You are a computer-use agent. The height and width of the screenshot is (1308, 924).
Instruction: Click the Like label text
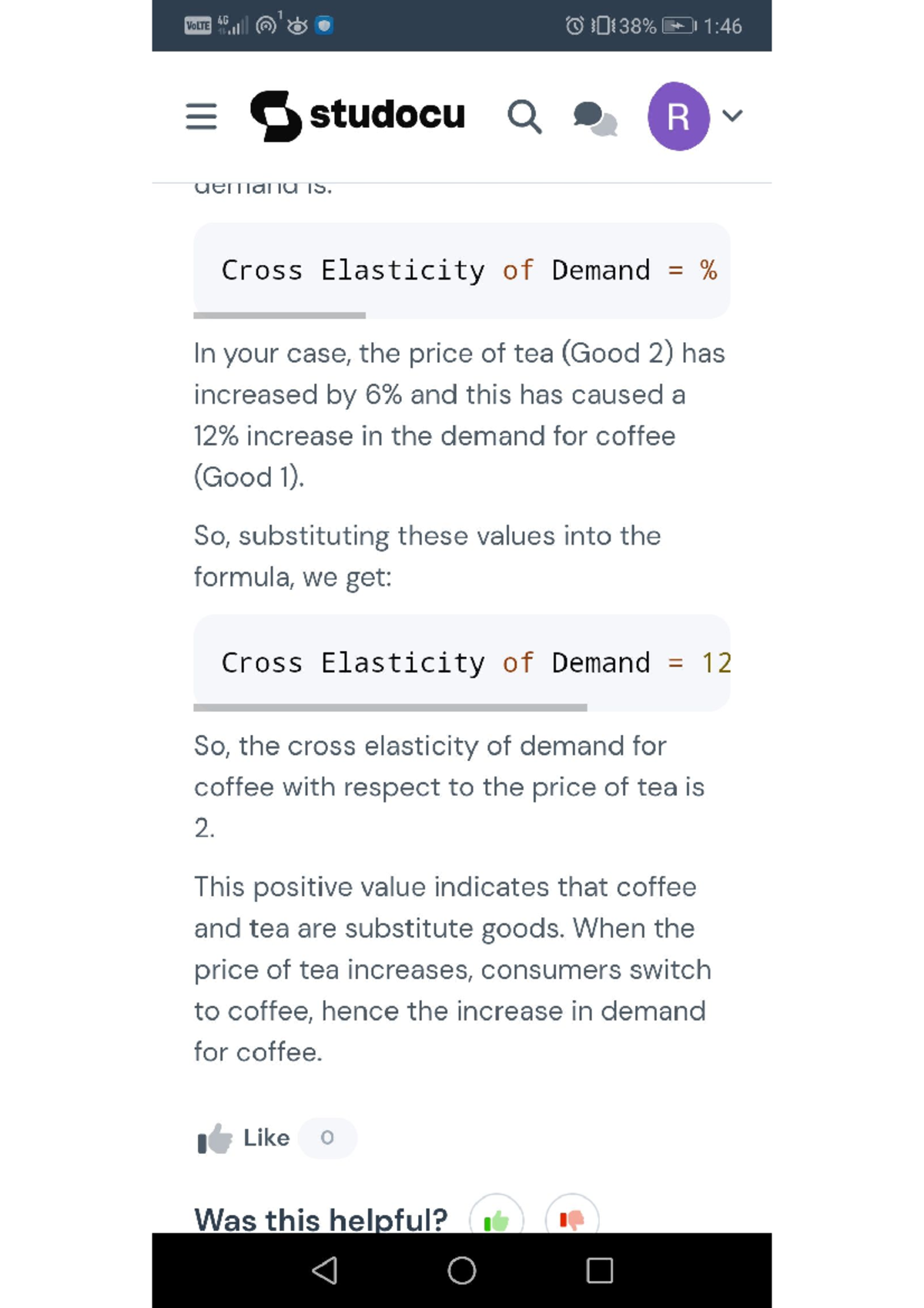click(x=266, y=1138)
